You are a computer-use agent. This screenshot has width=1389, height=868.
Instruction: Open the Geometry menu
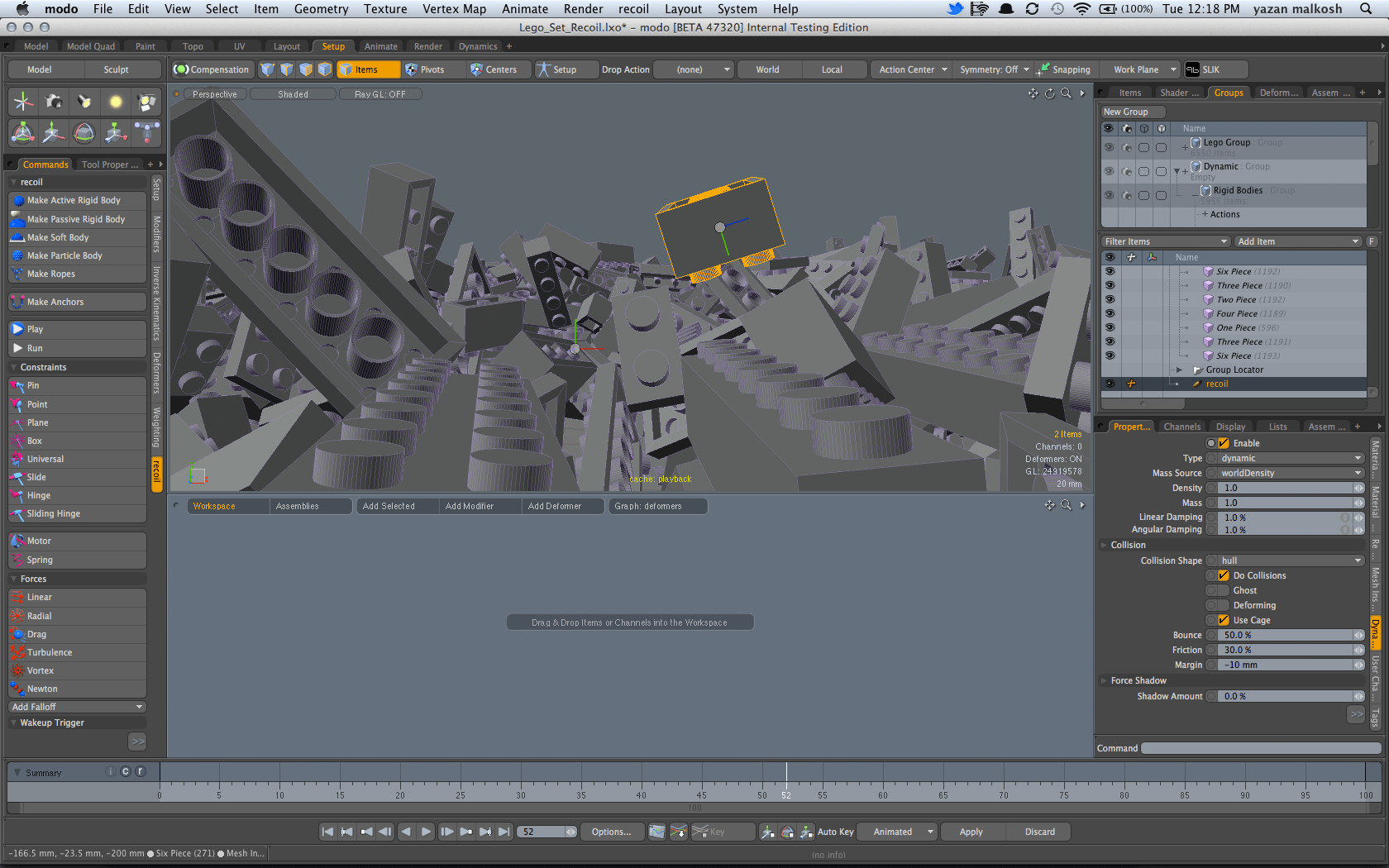click(321, 9)
